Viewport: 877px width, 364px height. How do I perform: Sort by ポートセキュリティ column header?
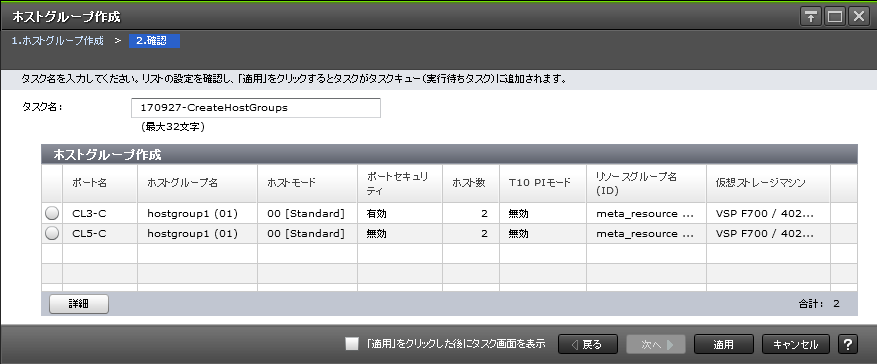coord(400,183)
